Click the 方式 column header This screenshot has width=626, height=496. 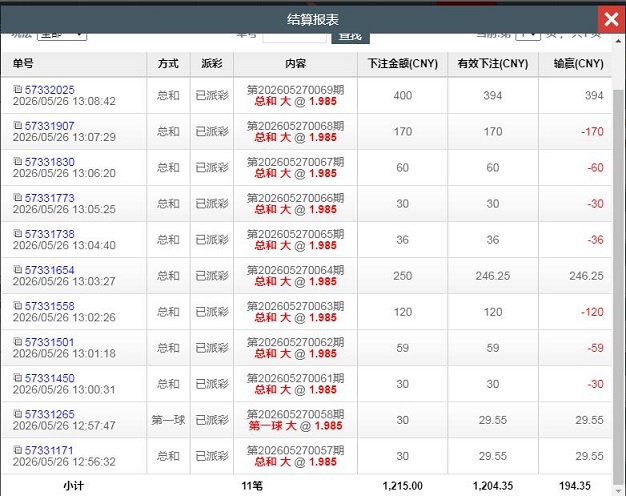coord(168,63)
